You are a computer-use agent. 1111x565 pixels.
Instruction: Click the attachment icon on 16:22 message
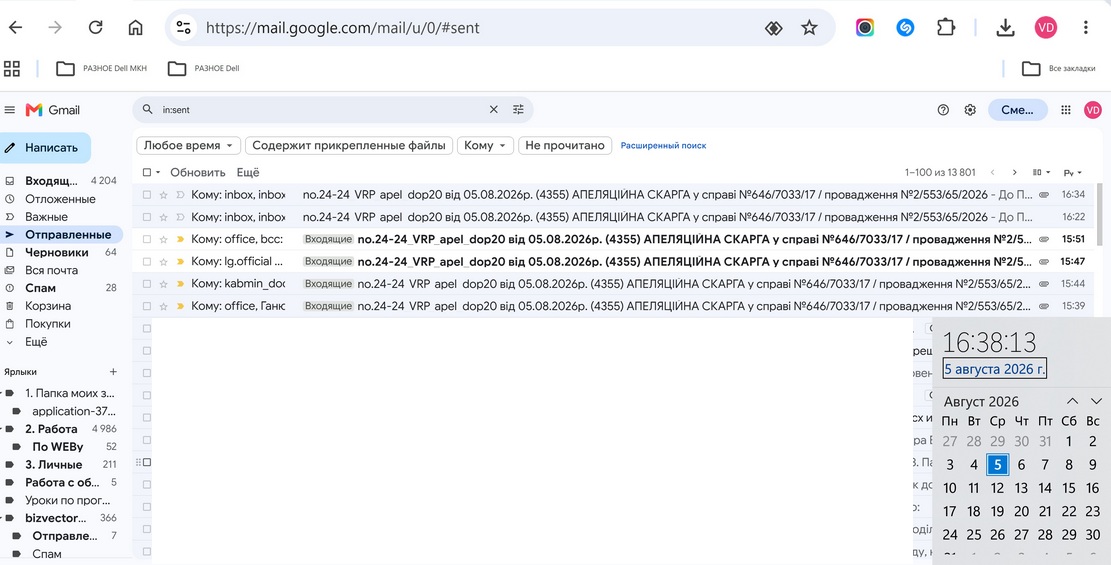tap(1044, 217)
